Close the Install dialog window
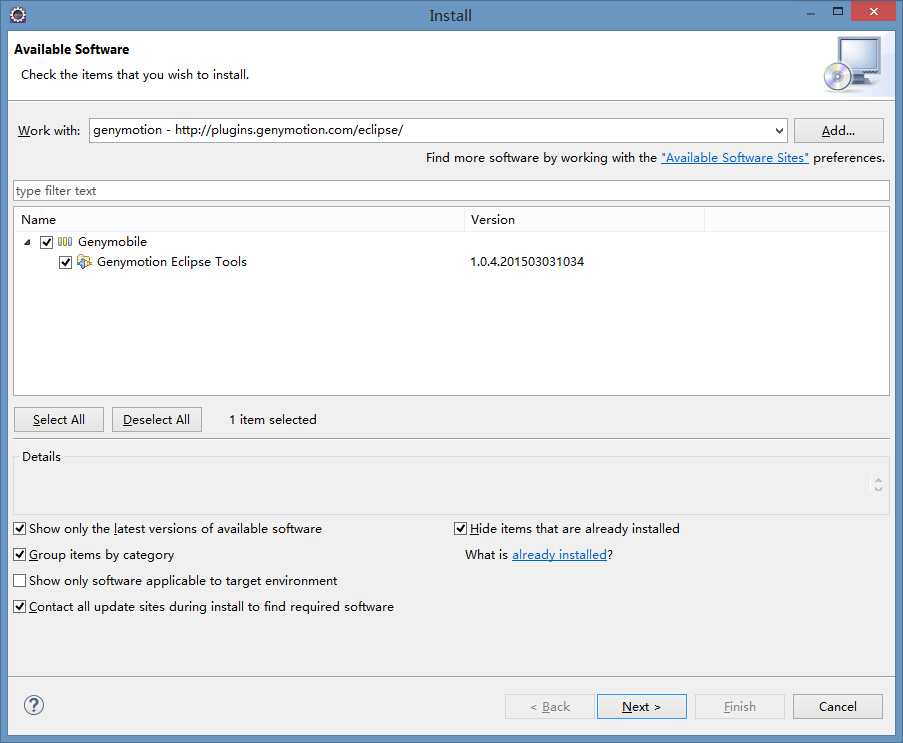 (874, 12)
